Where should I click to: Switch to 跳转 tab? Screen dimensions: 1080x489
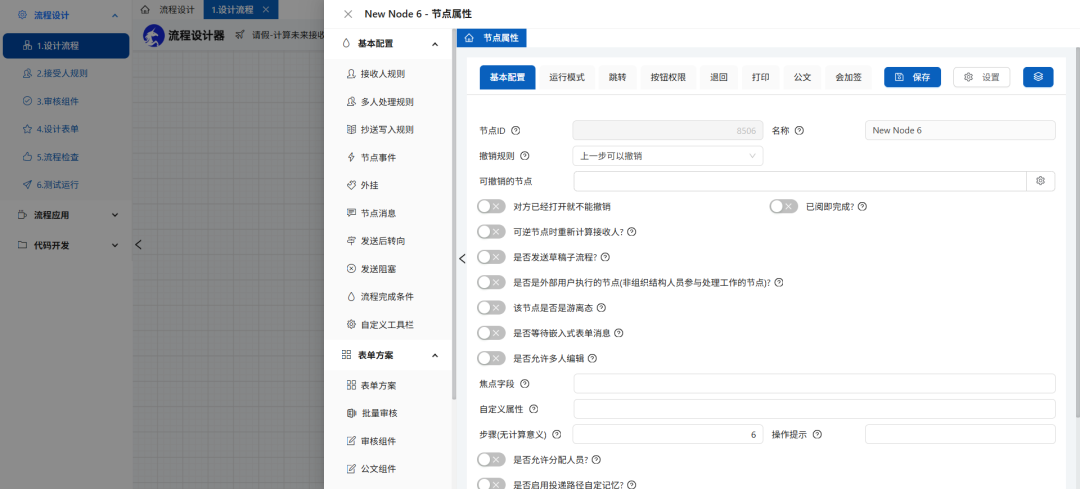pyautogui.click(x=617, y=77)
